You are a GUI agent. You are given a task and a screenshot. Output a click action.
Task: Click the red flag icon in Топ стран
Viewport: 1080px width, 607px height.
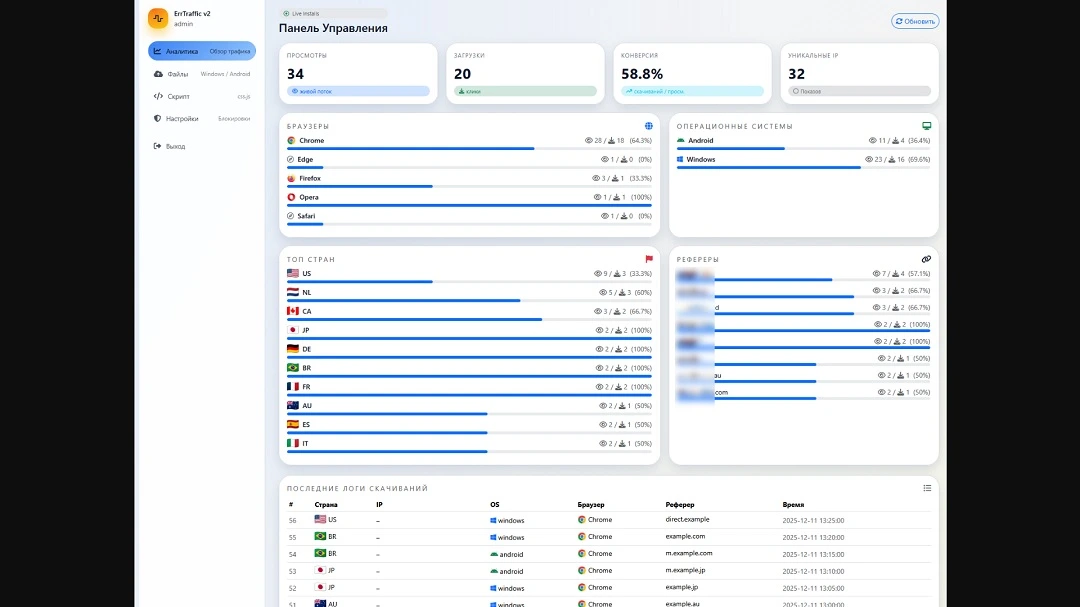click(648, 259)
